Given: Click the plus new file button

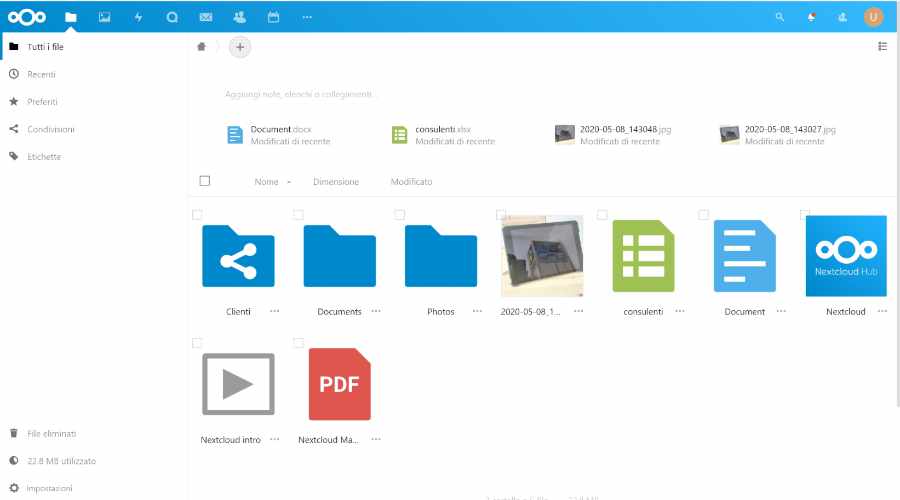Looking at the screenshot, I should [x=240, y=46].
